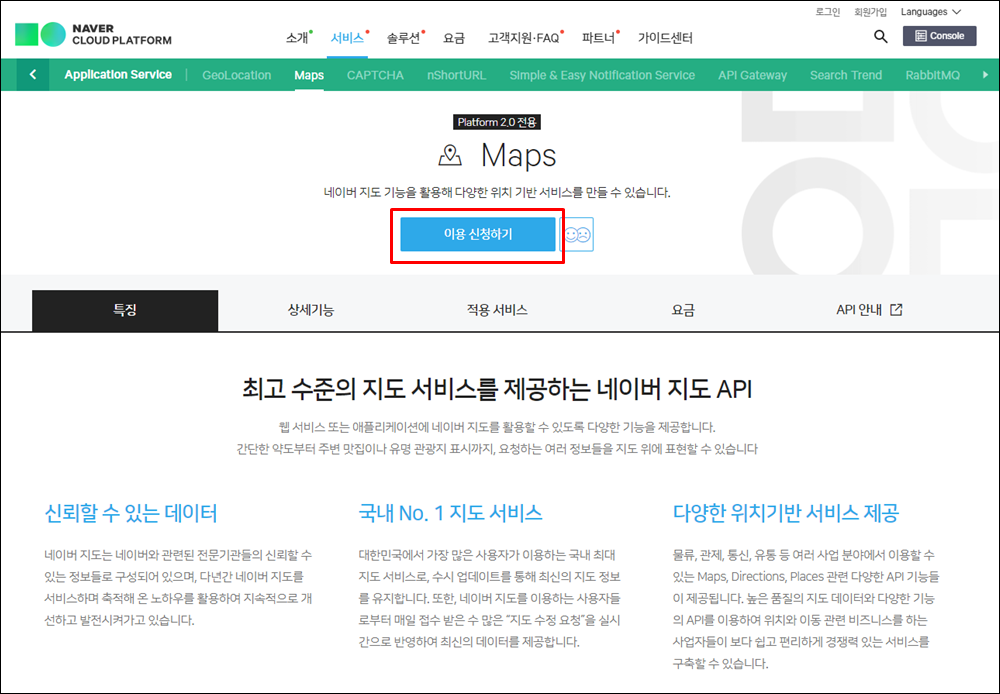Select Maps in service bar
The height and width of the screenshot is (694, 1000).
point(309,75)
